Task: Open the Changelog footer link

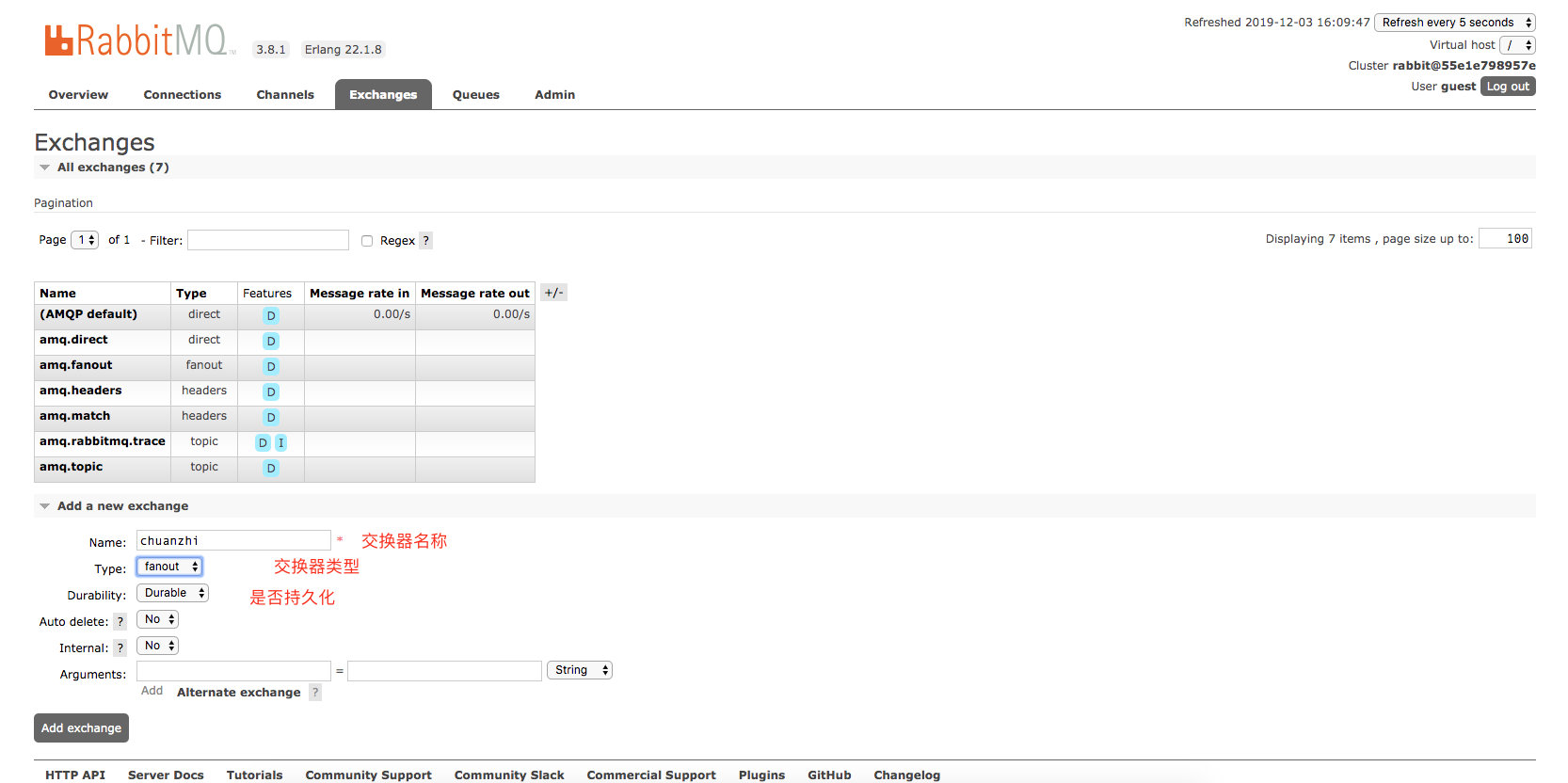Action: tap(906, 775)
